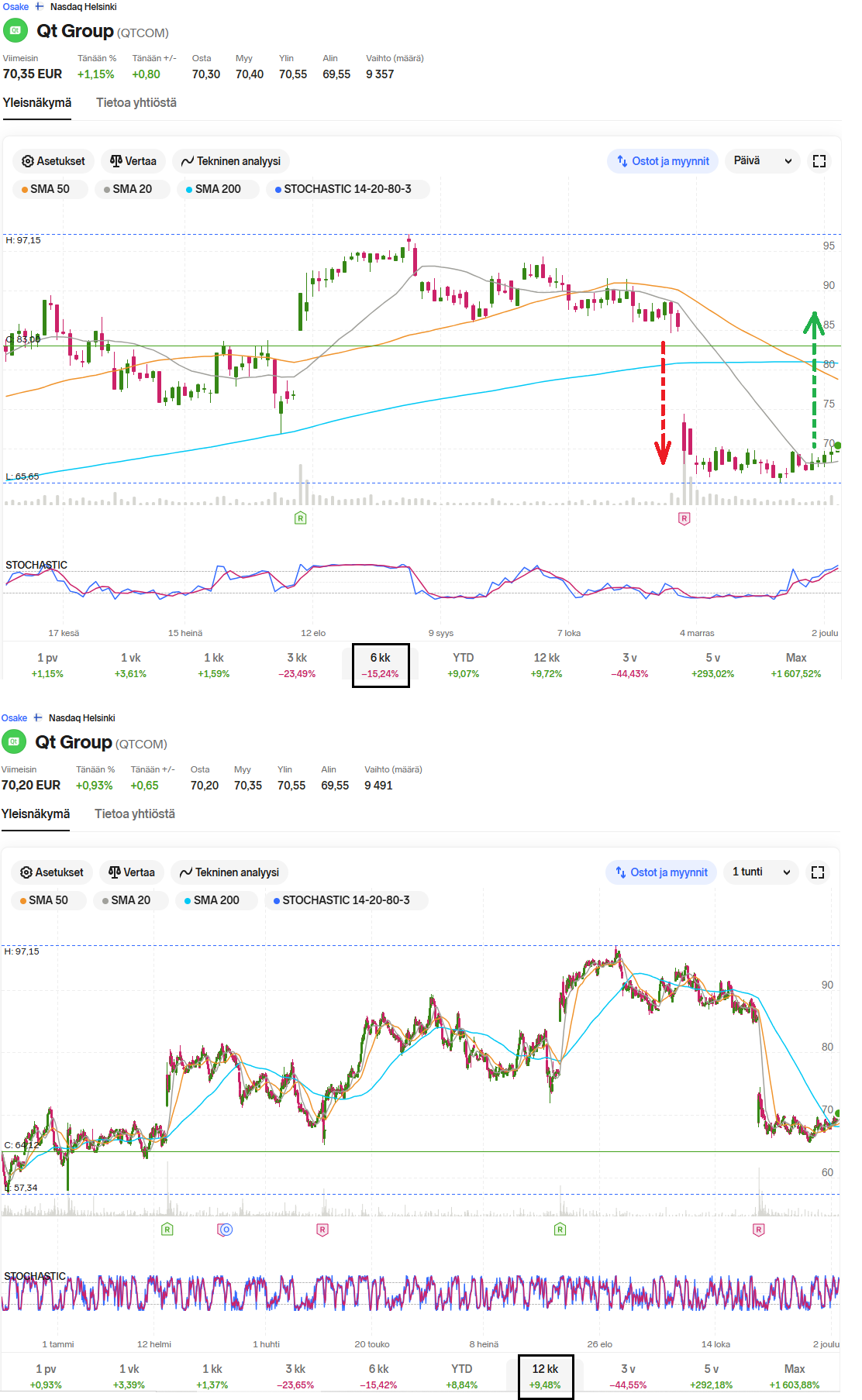Screen dimensions: 862x1400
Task: Open Vertaa compare tool in top chart
Action: pyautogui.click(x=133, y=161)
